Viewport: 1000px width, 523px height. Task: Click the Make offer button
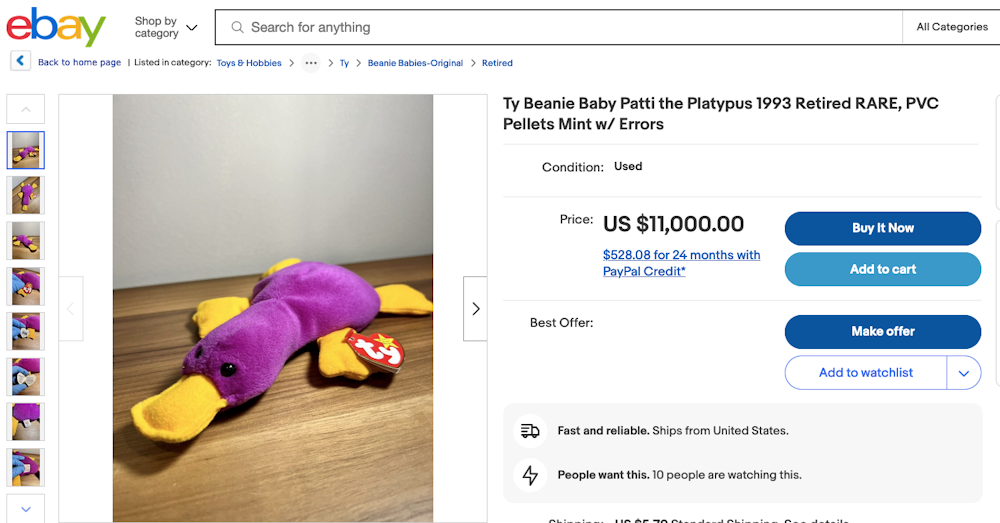click(x=882, y=331)
